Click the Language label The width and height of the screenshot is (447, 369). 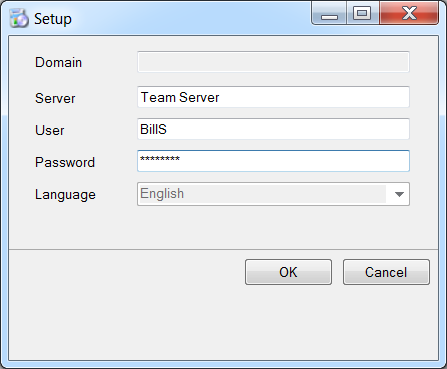(65, 195)
